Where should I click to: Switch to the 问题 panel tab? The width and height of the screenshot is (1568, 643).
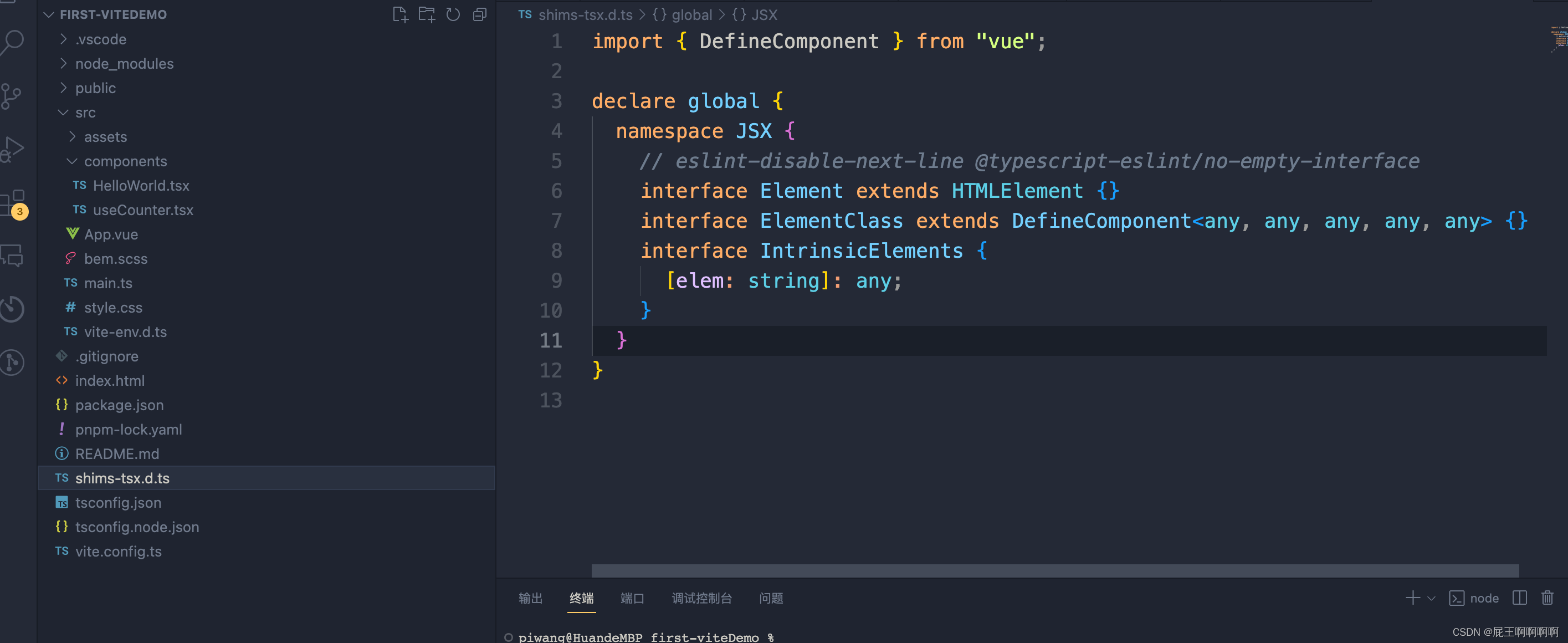click(771, 598)
